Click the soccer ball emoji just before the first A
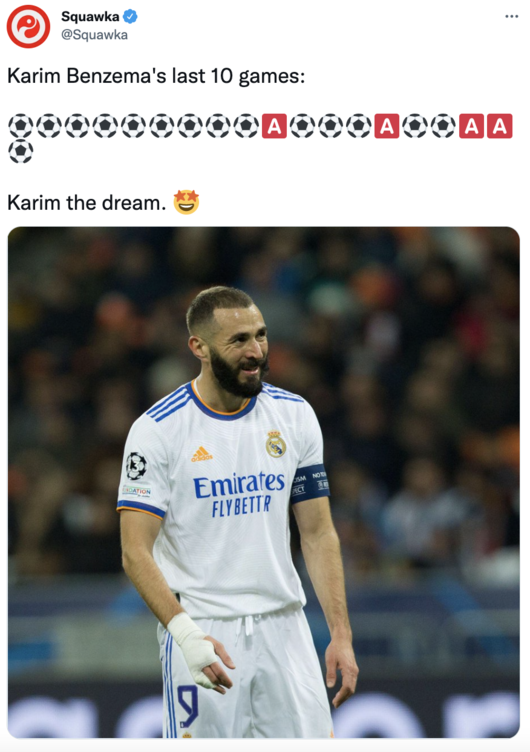The width and height of the screenshot is (530, 752). click(x=246, y=126)
